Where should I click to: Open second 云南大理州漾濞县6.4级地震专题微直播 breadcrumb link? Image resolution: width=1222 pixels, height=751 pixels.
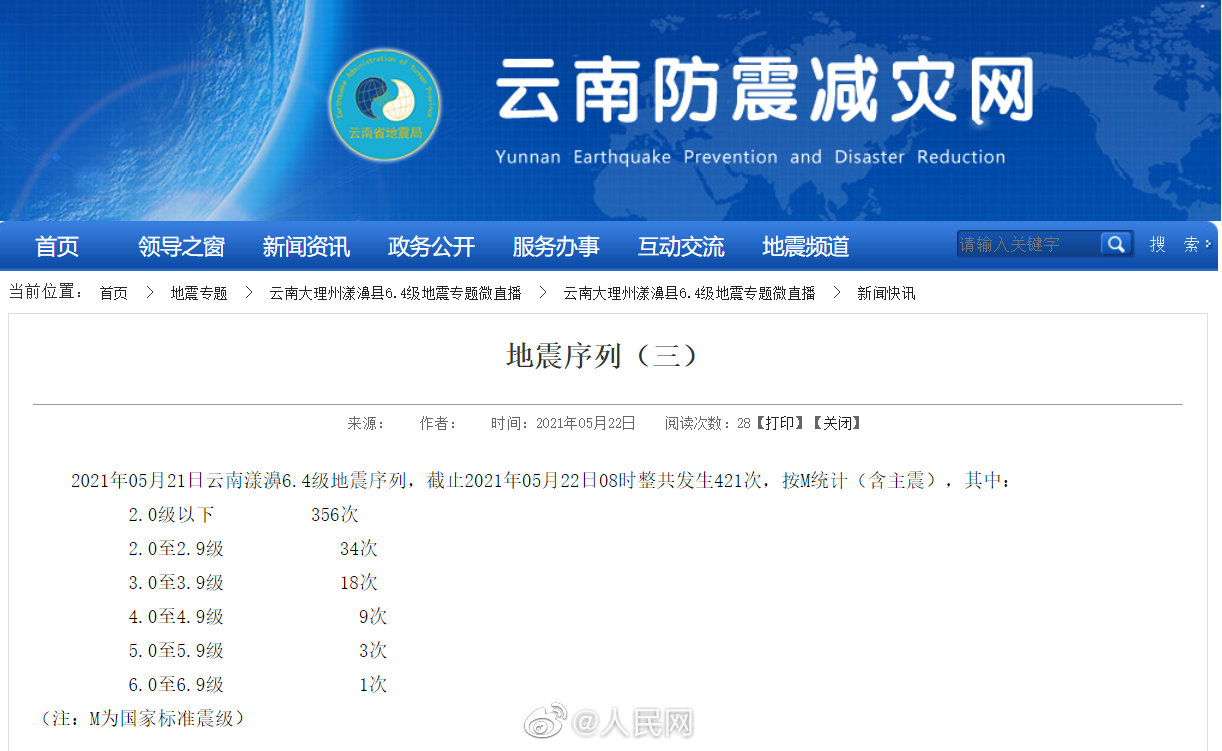[689, 293]
